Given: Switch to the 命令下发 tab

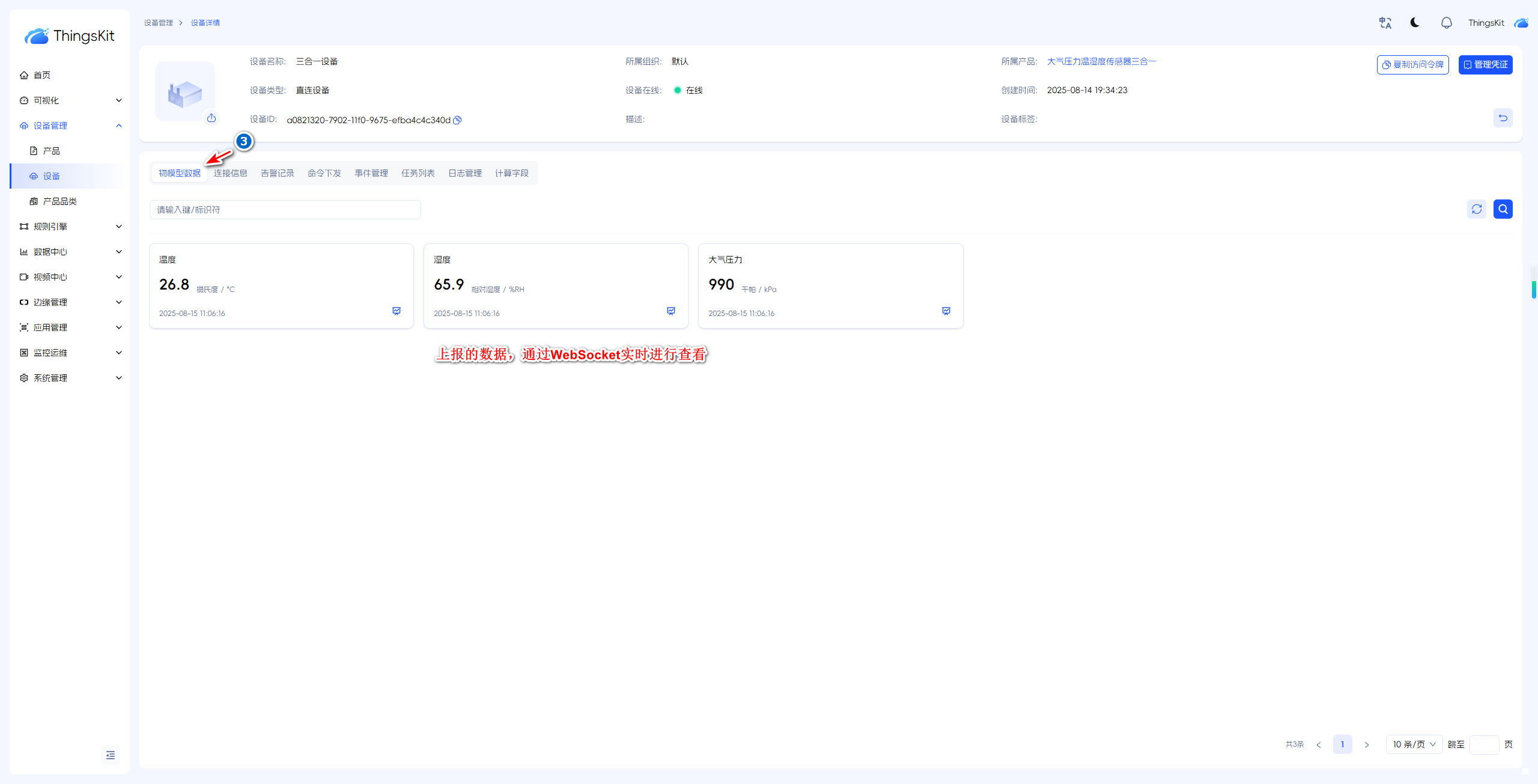Looking at the screenshot, I should (324, 173).
